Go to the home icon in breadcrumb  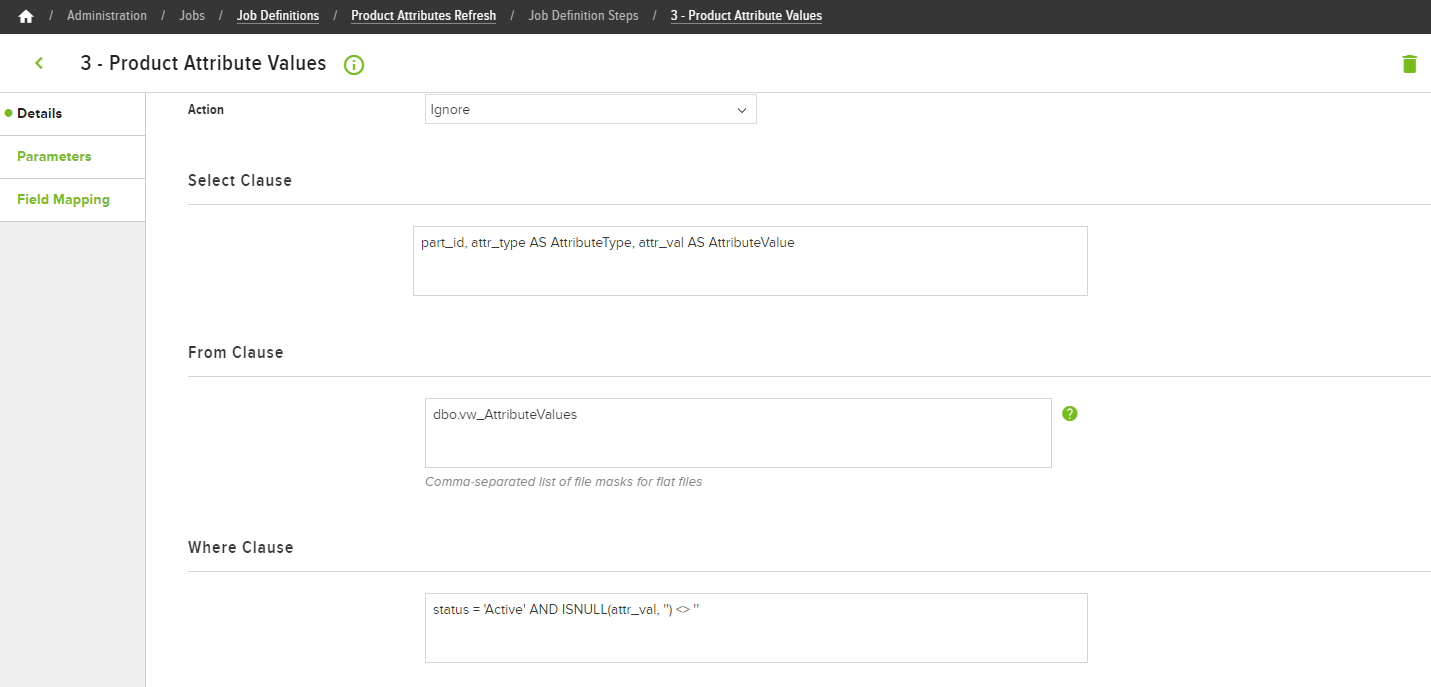pyautogui.click(x=26, y=16)
